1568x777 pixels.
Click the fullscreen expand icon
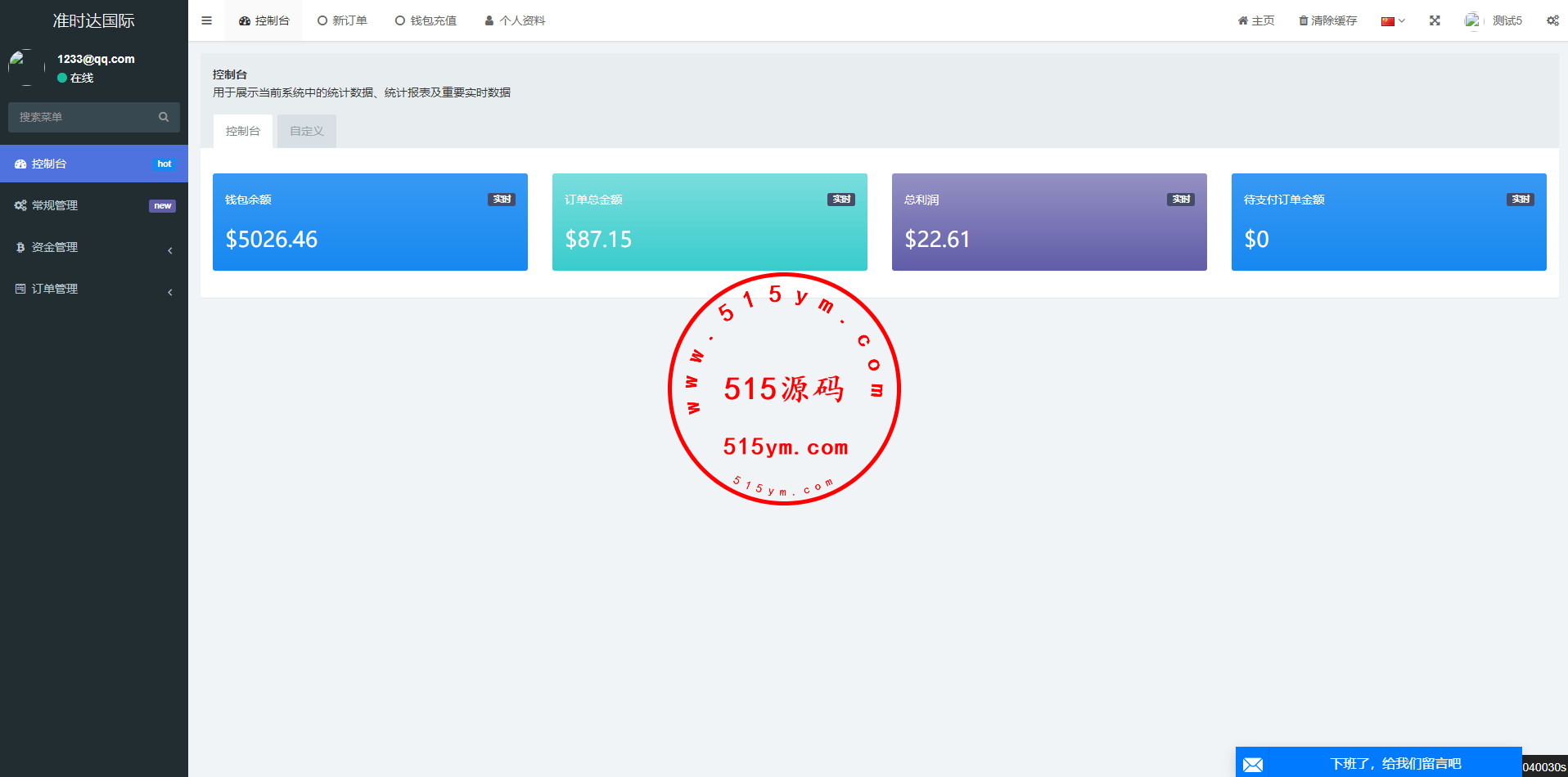(1435, 20)
